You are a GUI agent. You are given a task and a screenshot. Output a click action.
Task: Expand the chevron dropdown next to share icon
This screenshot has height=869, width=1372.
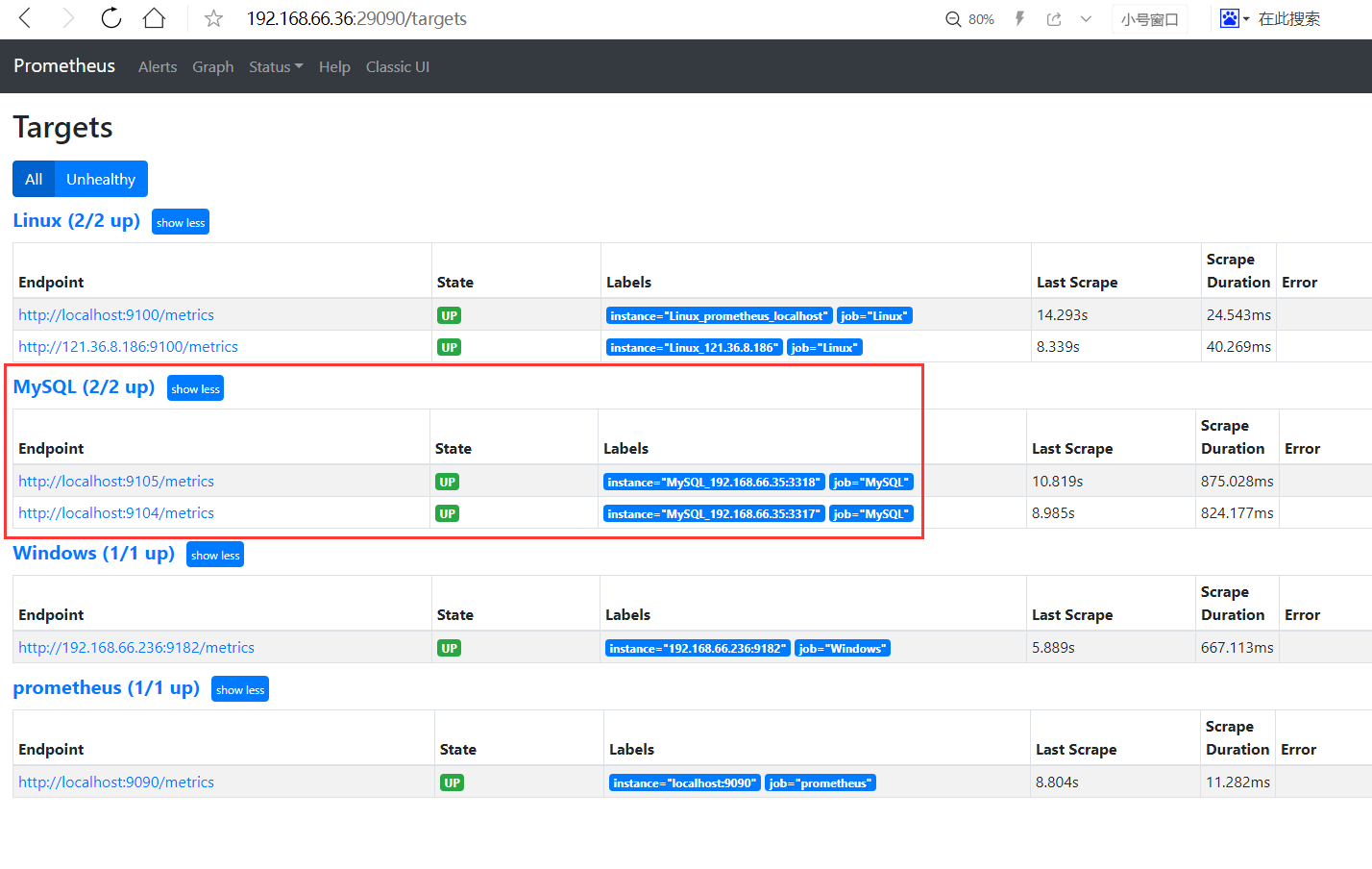[x=1086, y=19]
